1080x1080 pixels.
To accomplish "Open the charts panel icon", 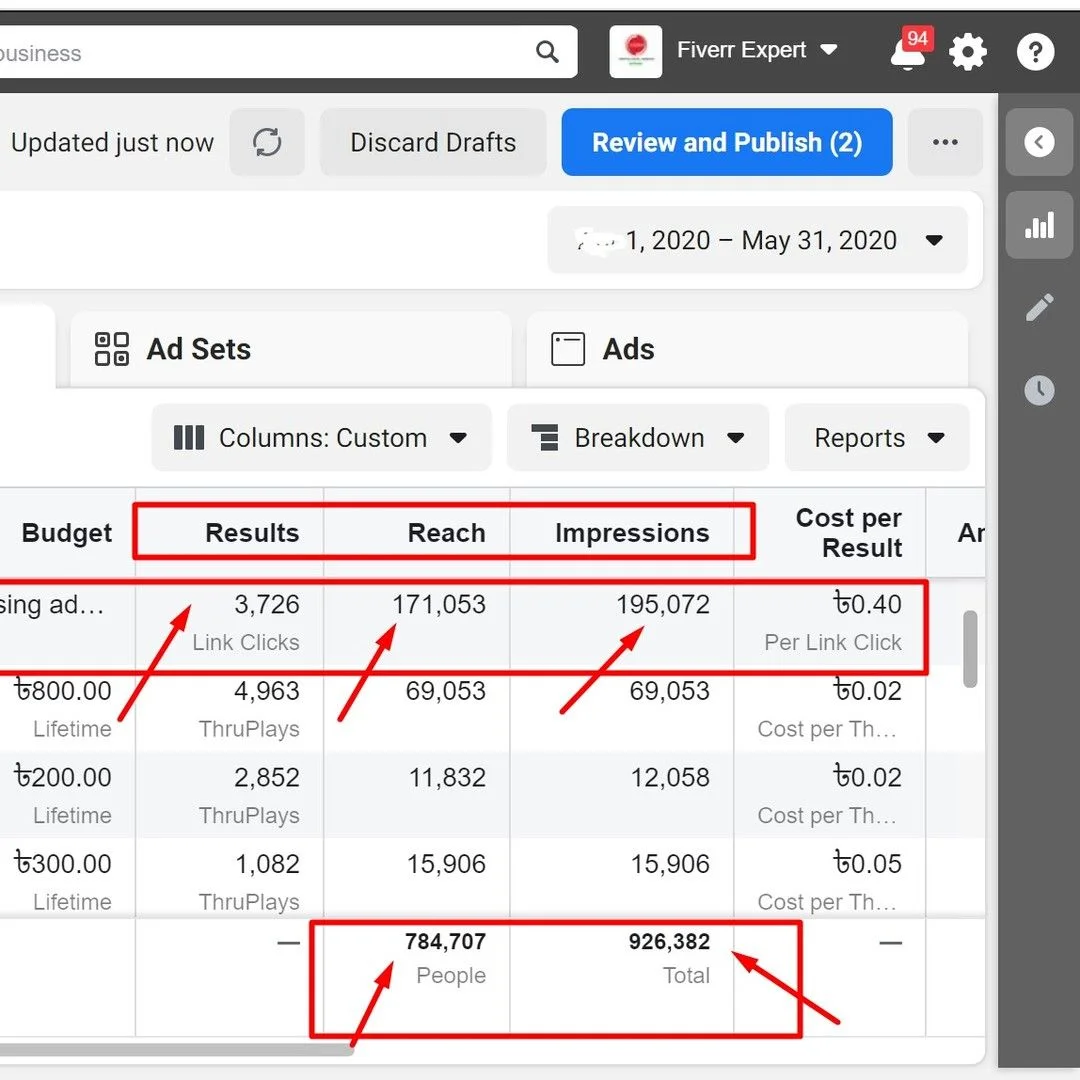I will coord(1039,226).
